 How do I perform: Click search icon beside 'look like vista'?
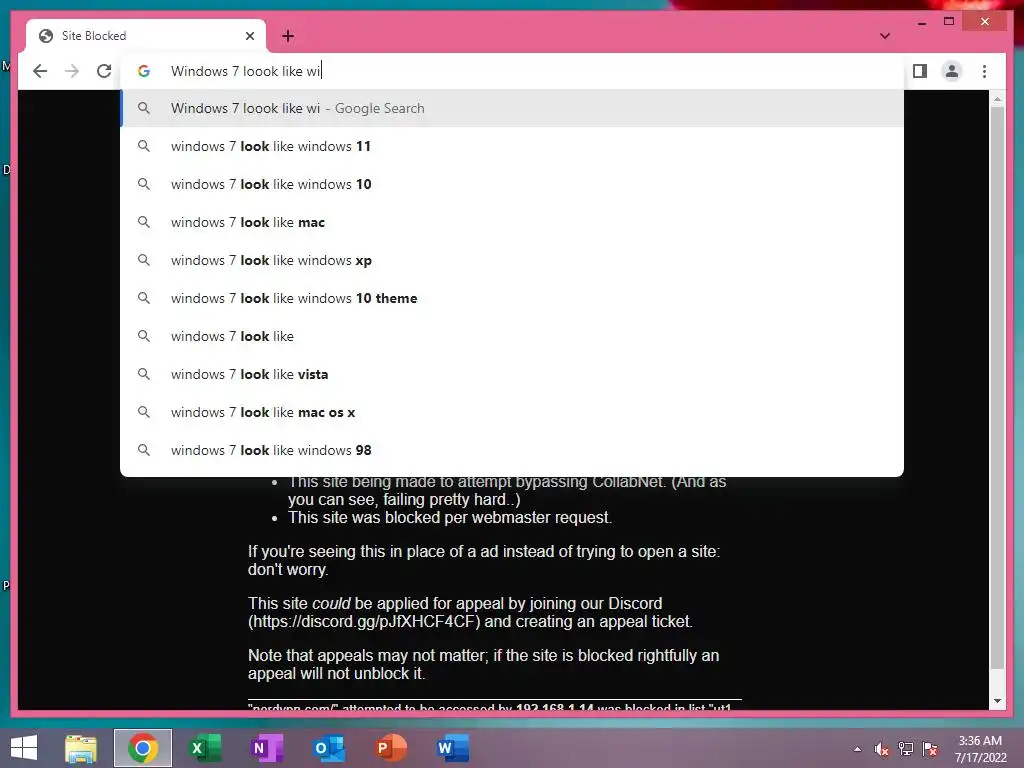click(144, 374)
